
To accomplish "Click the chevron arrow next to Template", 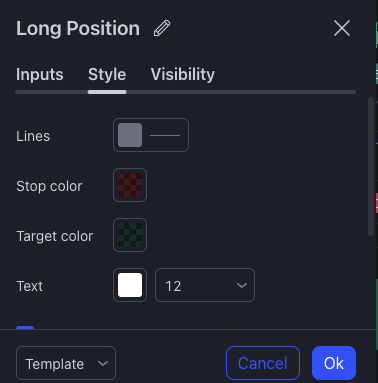I will [103, 363].
